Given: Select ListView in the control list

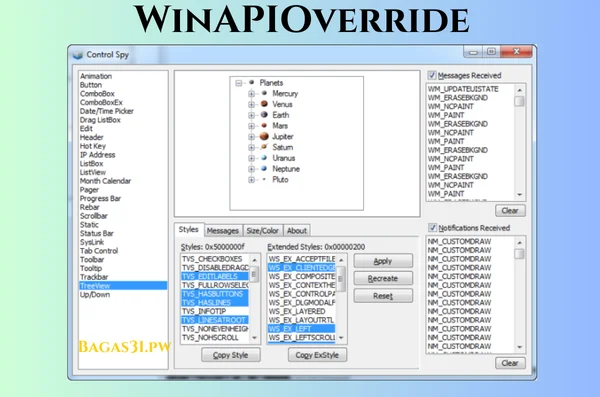Looking at the screenshot, I should tap(93, 172).
